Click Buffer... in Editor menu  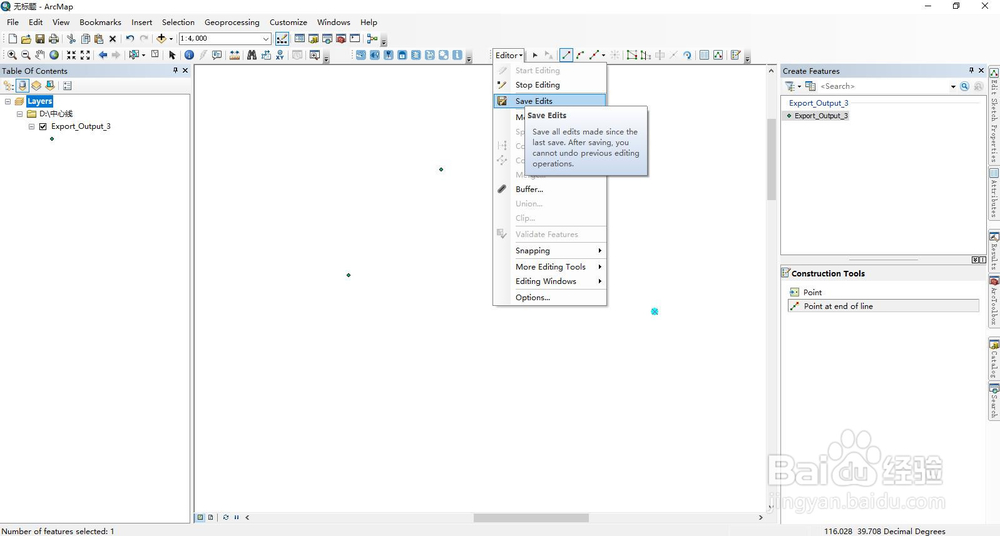point(550,190)
